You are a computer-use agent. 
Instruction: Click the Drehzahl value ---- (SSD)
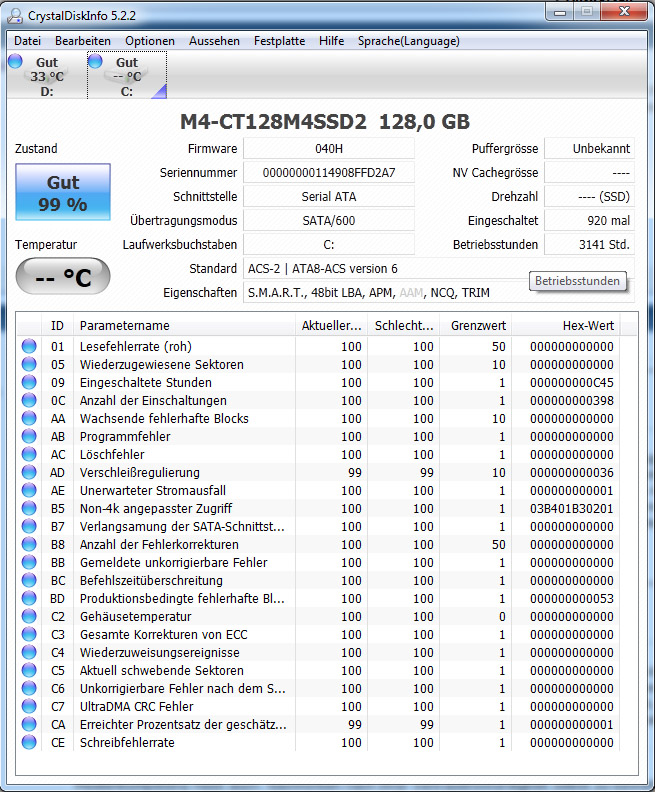point(589,196)
